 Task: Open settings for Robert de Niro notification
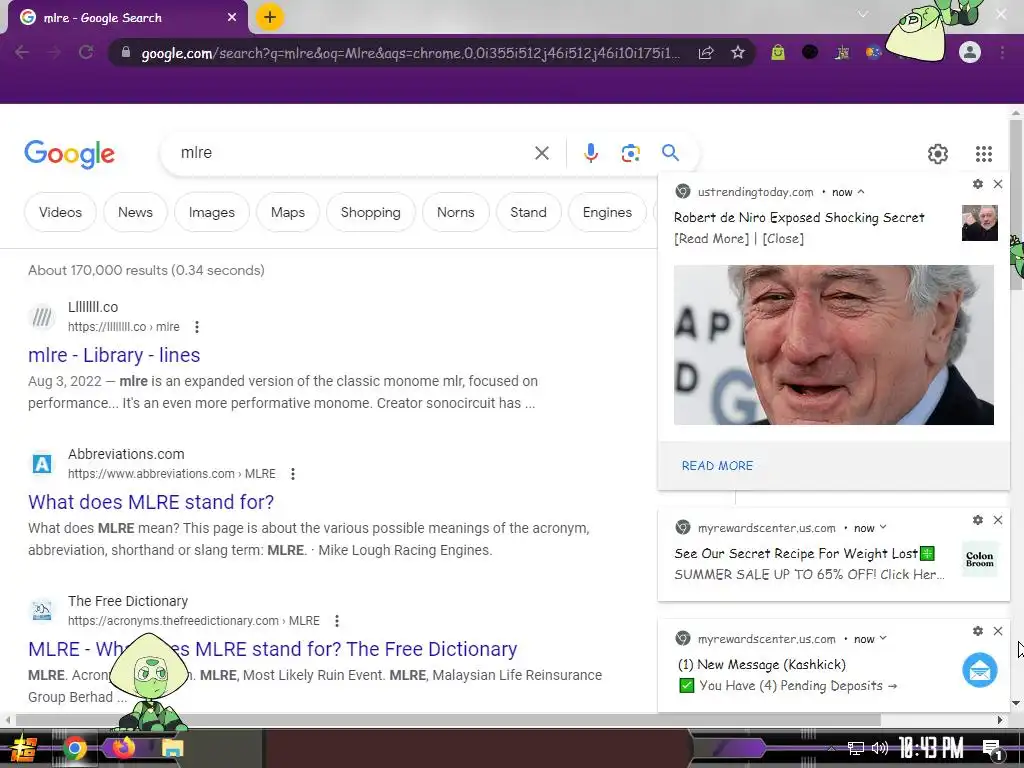[x=978, y=184]
